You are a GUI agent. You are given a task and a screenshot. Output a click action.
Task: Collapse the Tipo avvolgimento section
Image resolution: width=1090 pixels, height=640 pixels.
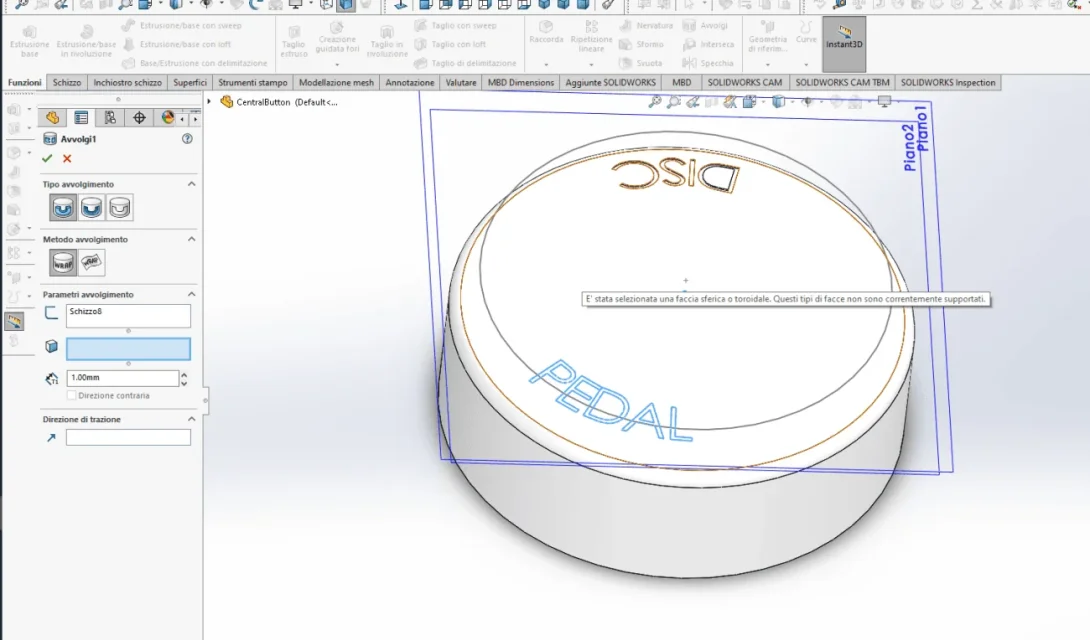click(191, 184)
